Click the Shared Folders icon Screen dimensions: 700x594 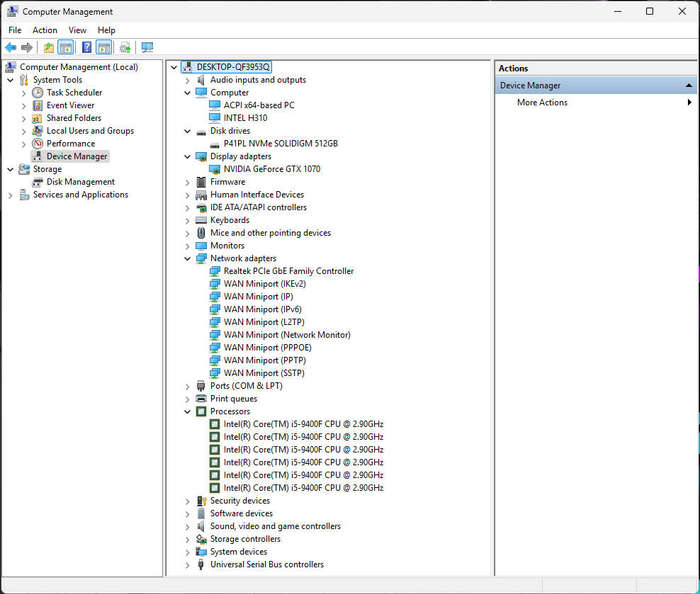(38, 118)
